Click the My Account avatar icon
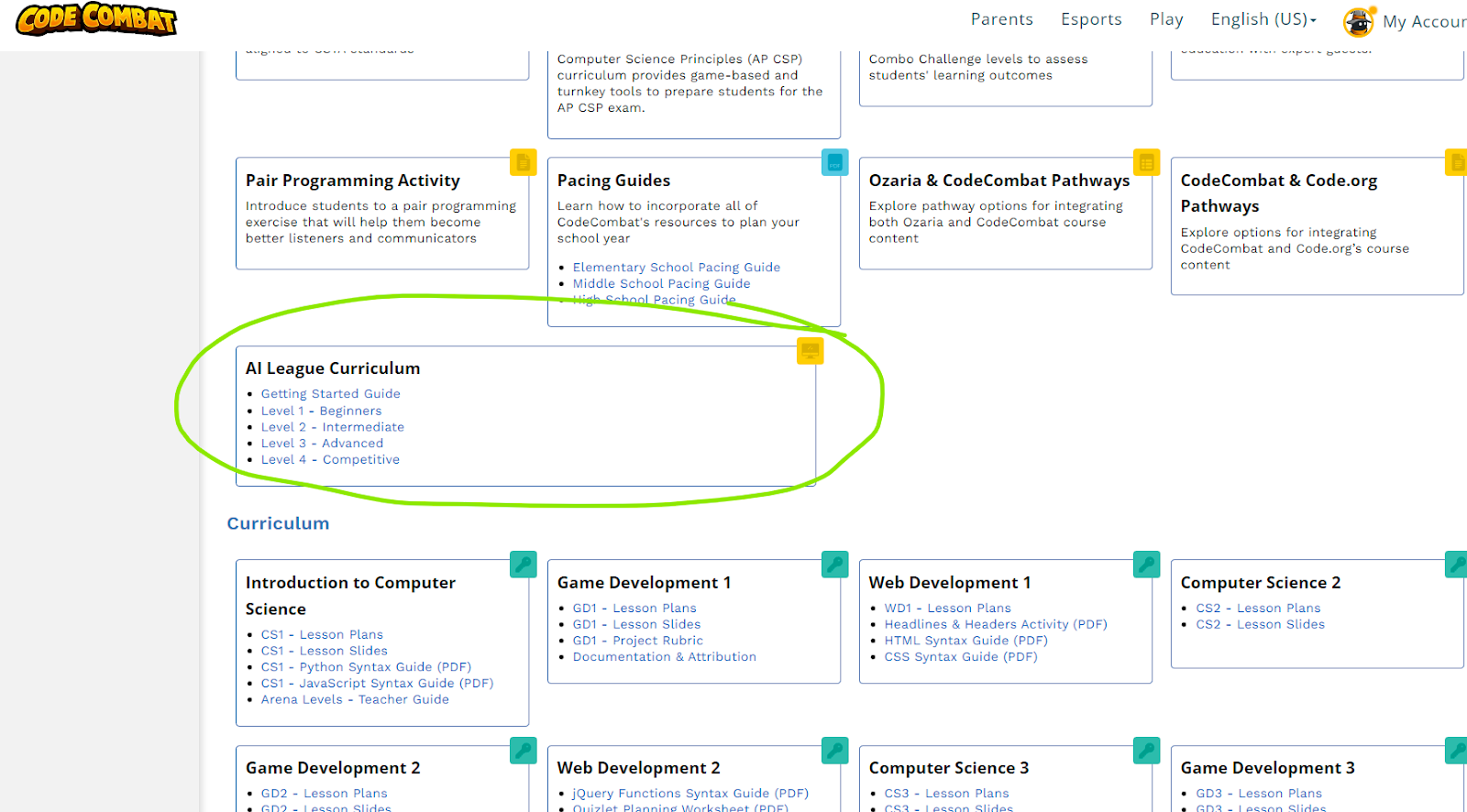 pos(1359,21)
